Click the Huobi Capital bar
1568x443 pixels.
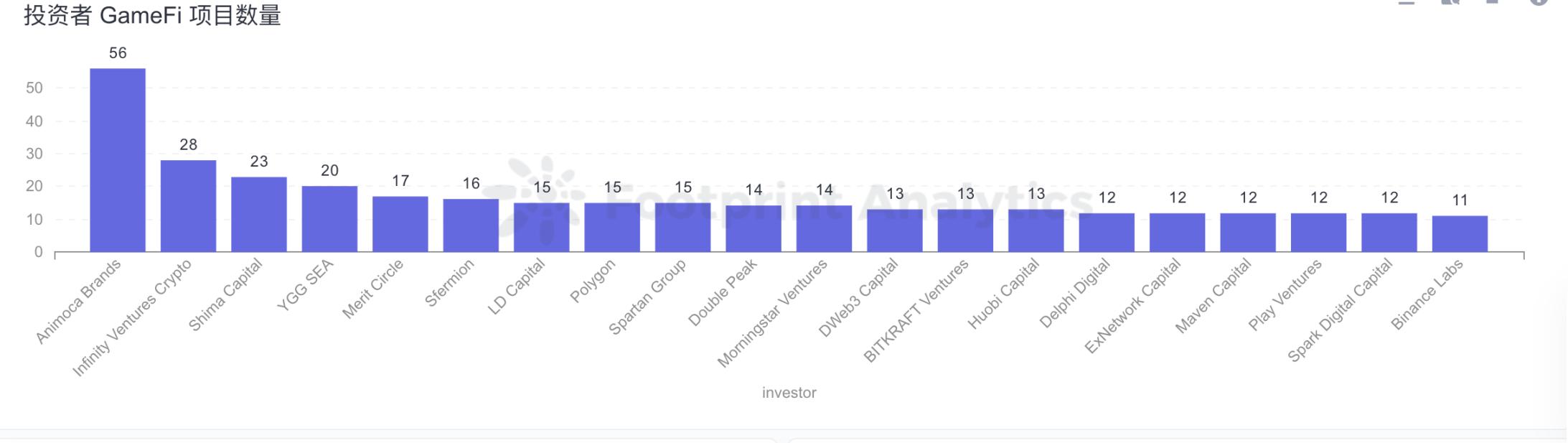1036,230
